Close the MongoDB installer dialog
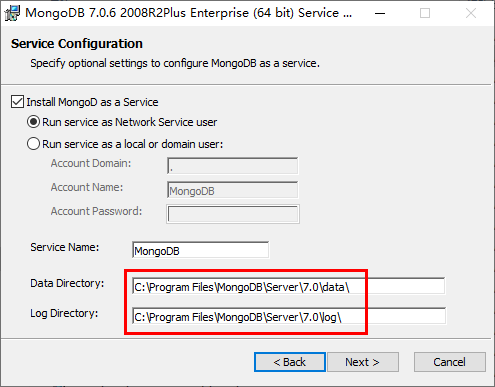The height and width of the screenshot is (387, 495). click(x=471, y=13)
